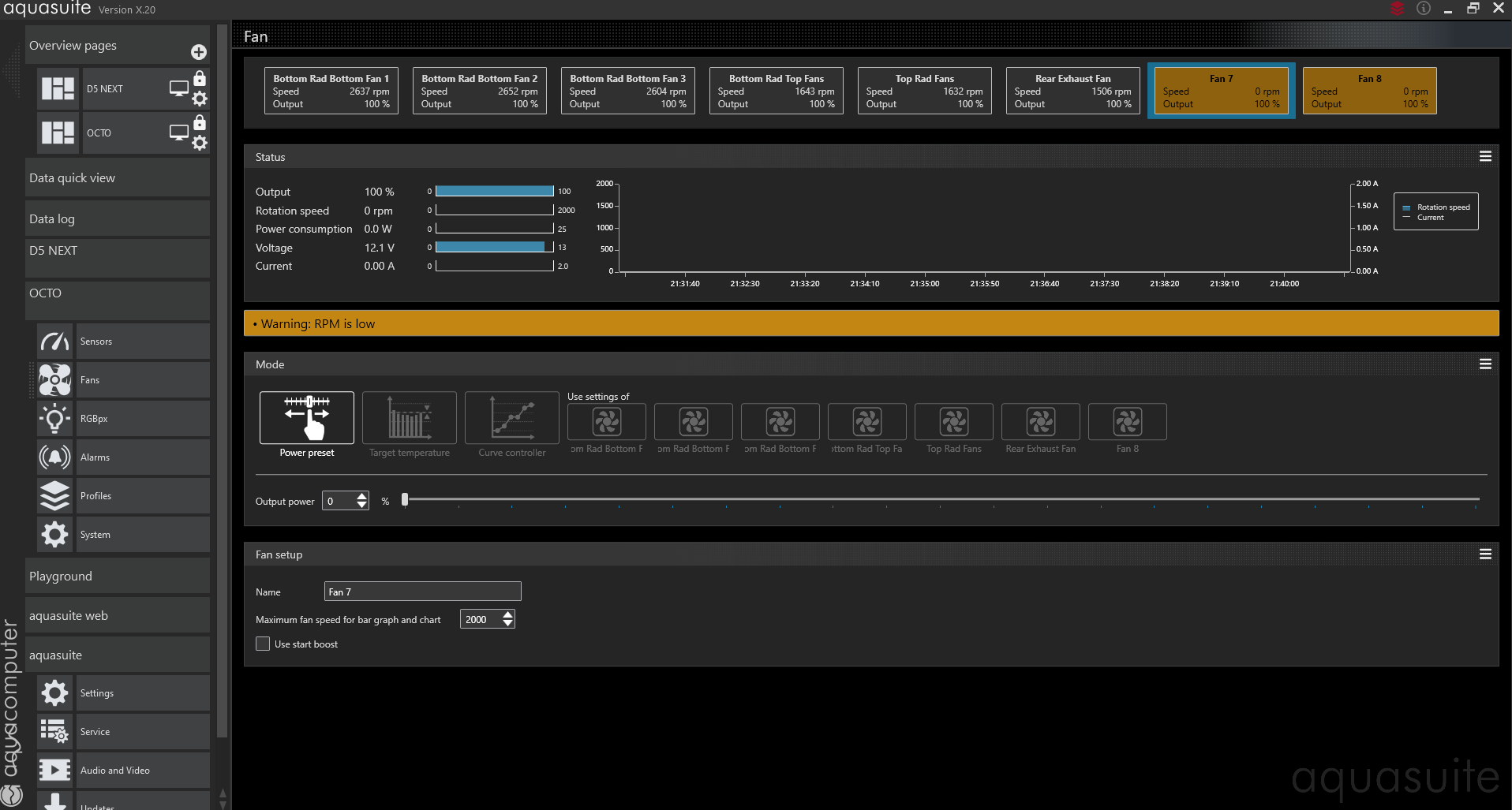Enable the Use start boost checkbox
Viewport: 1512px width, 810px height.
(x=264, y=644)
